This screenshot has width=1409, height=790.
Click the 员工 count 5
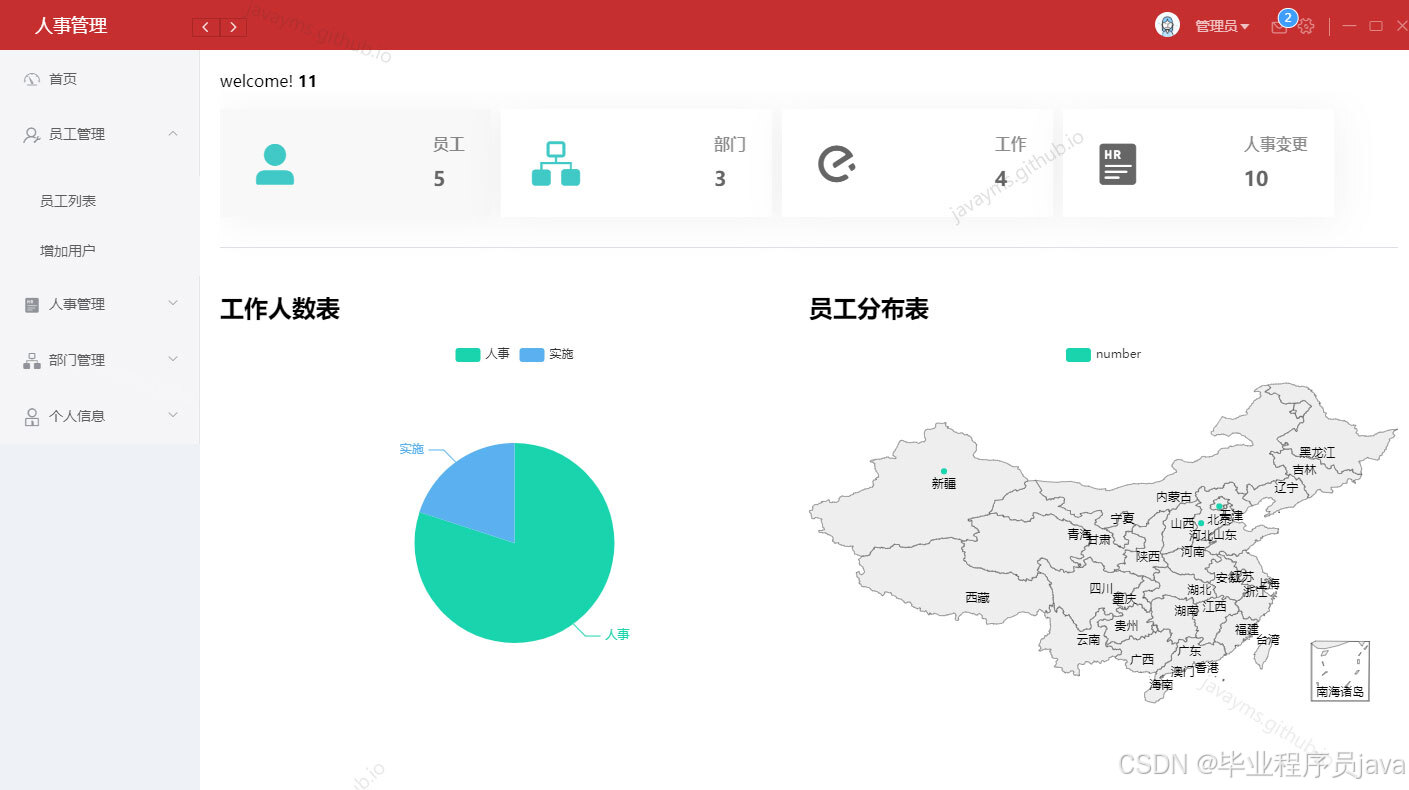439,179
